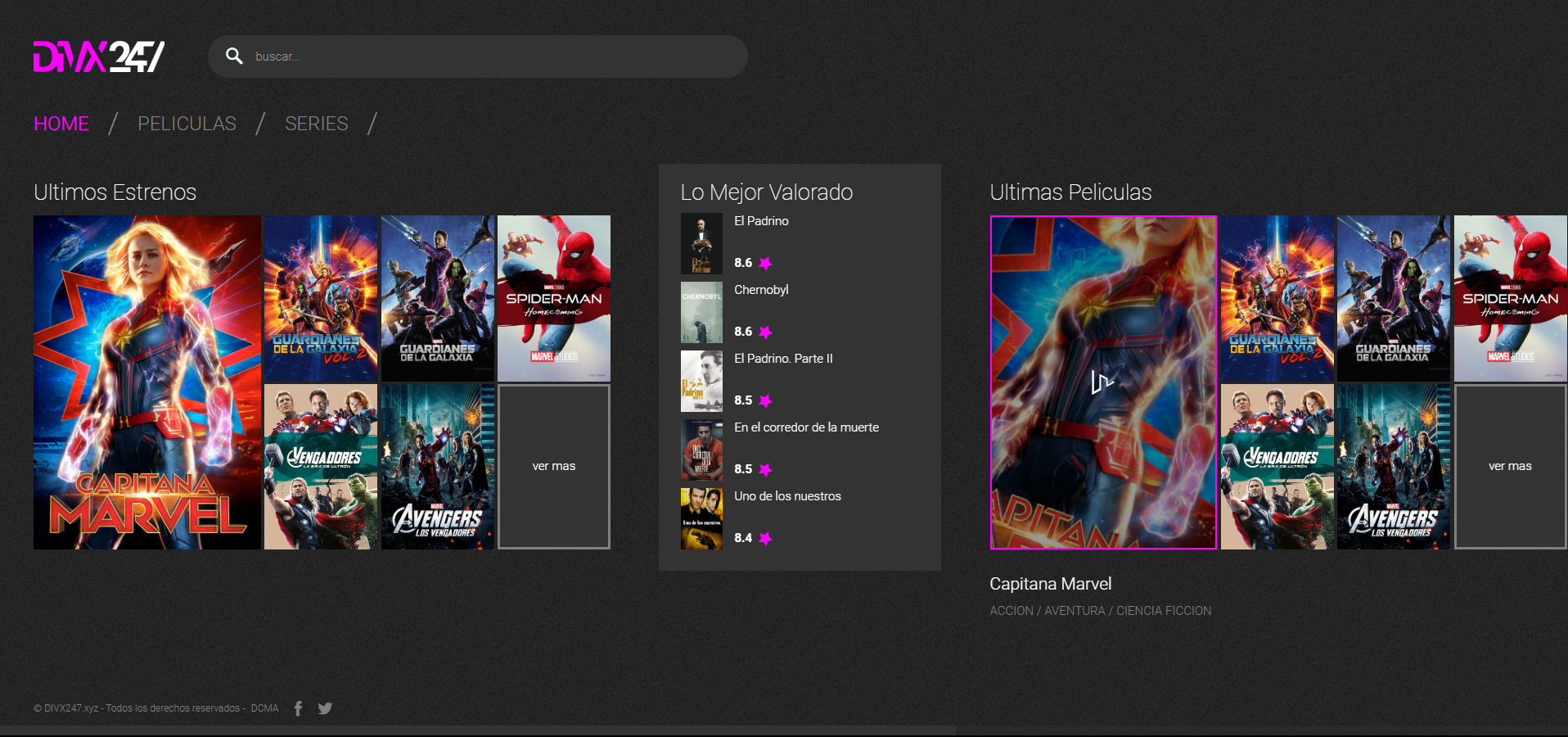Click the Capitana Marvel title below the posters
The image size is (1568, 737).
tap(1050, 584)
